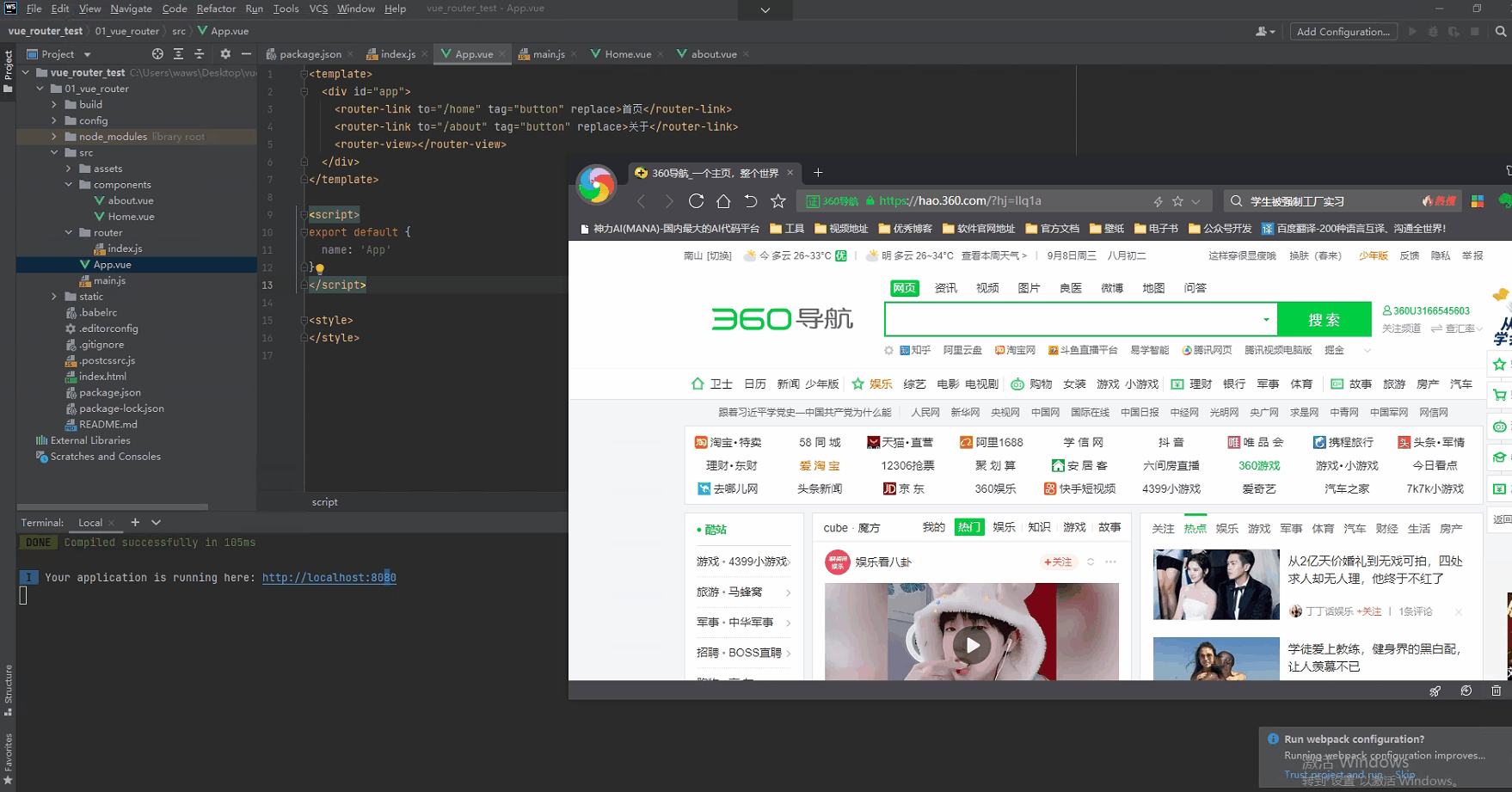Bookmark the page using address bar star
Screen dimensions: 1512x792
[x=1177, y=201]
